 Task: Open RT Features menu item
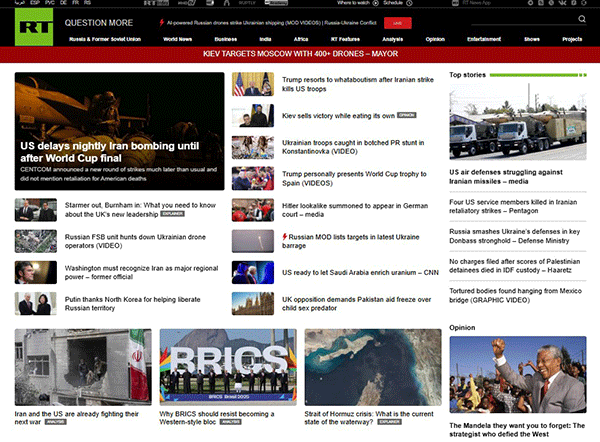345,39
